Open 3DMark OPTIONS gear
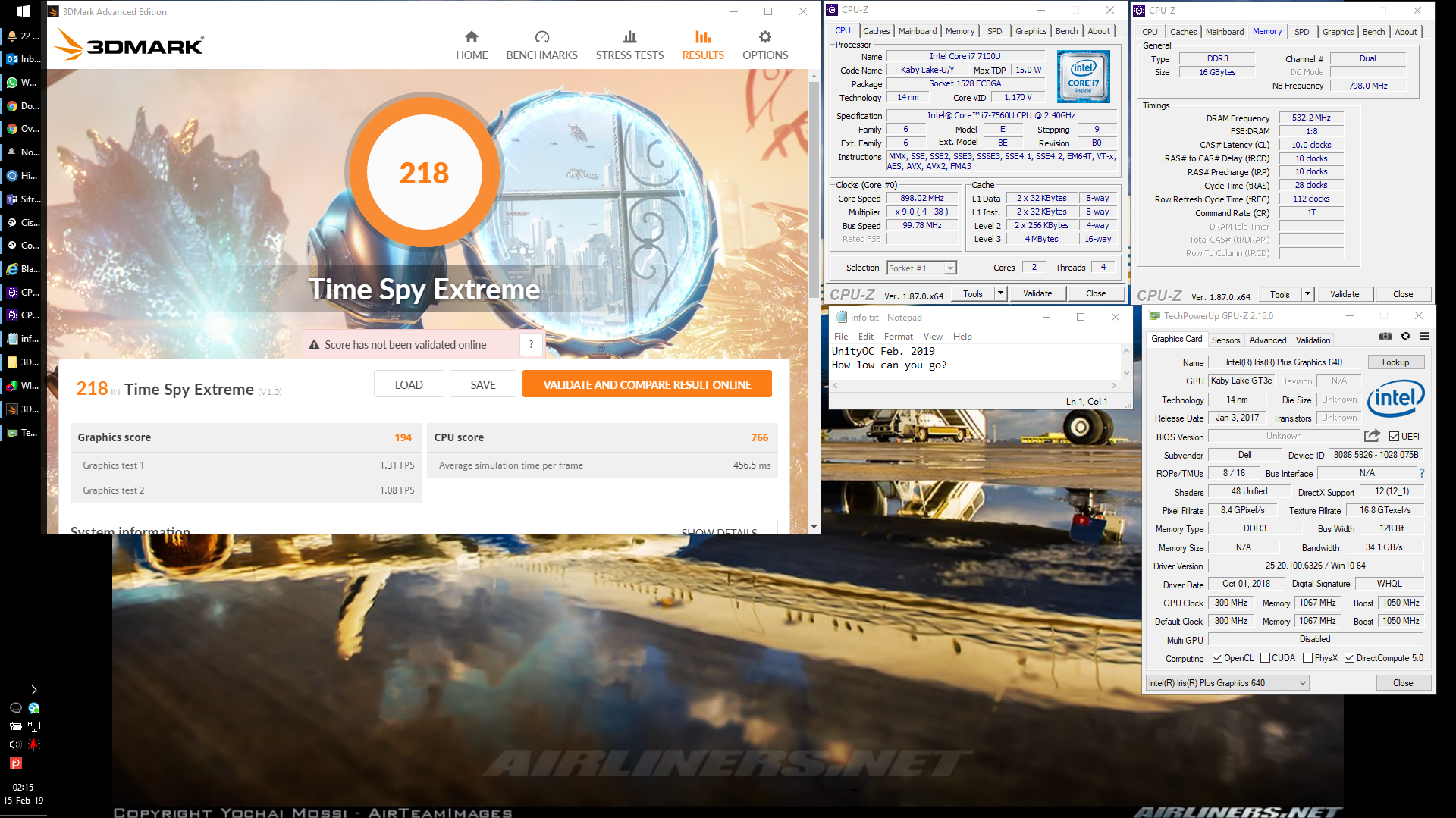Image resolution: width=1456 pixels, height=818 pixels. (765, 45)
